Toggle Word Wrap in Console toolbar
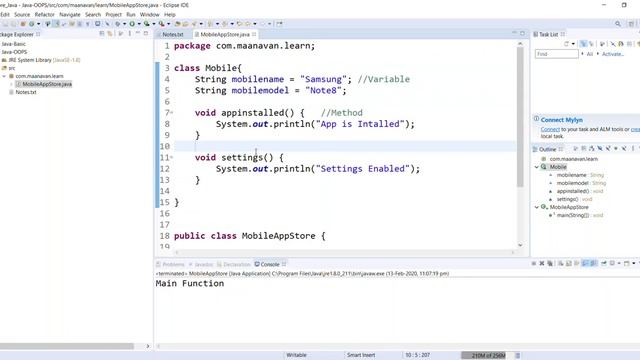 [577, 264]
